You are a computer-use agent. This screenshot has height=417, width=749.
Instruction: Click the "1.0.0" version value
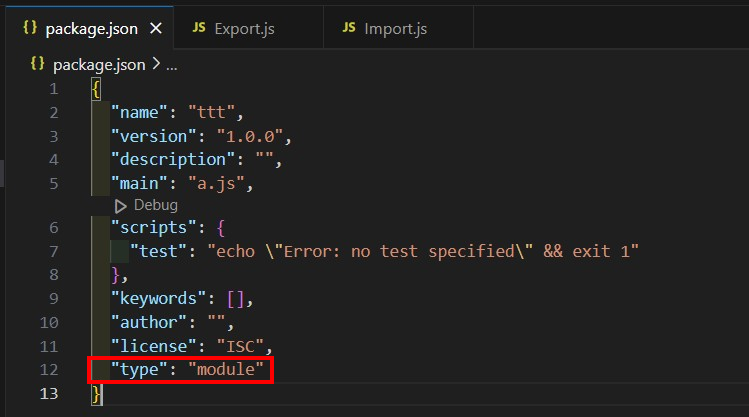click(250, 137)
